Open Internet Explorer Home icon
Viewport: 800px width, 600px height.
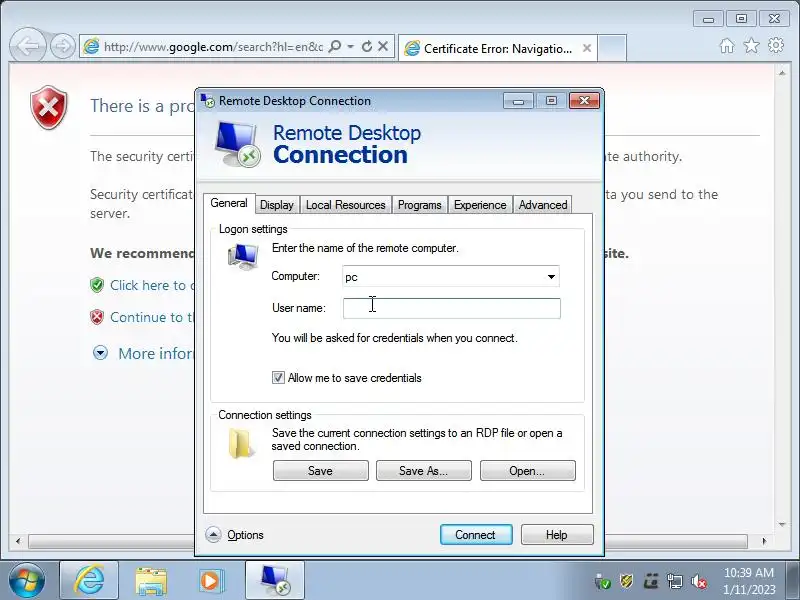(x=727, y=46)
